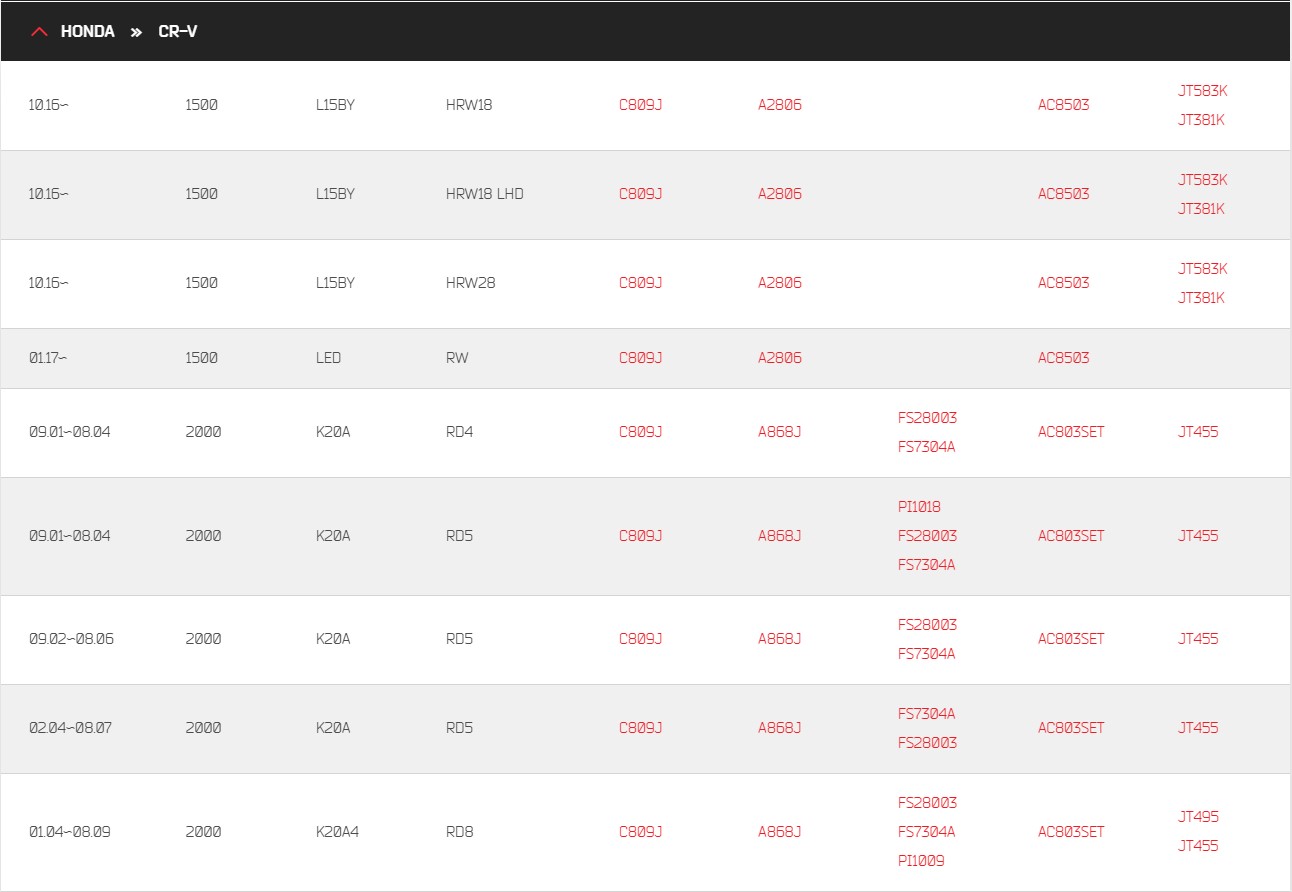
Task: Click A2806 in the HRW28 row
Action: [x=780, y=283]
